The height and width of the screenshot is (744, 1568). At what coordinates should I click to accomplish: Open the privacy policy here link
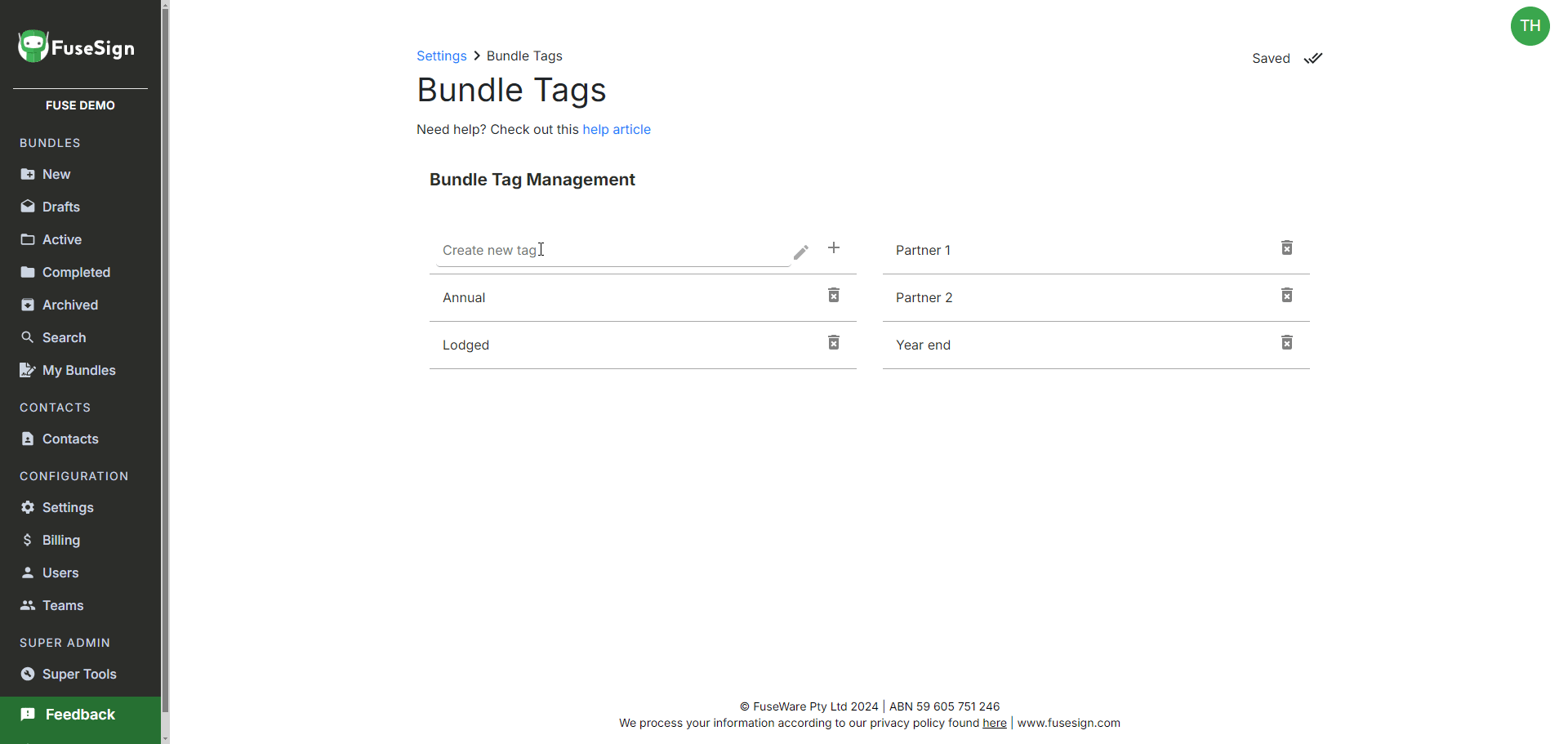tap(994, 724)
